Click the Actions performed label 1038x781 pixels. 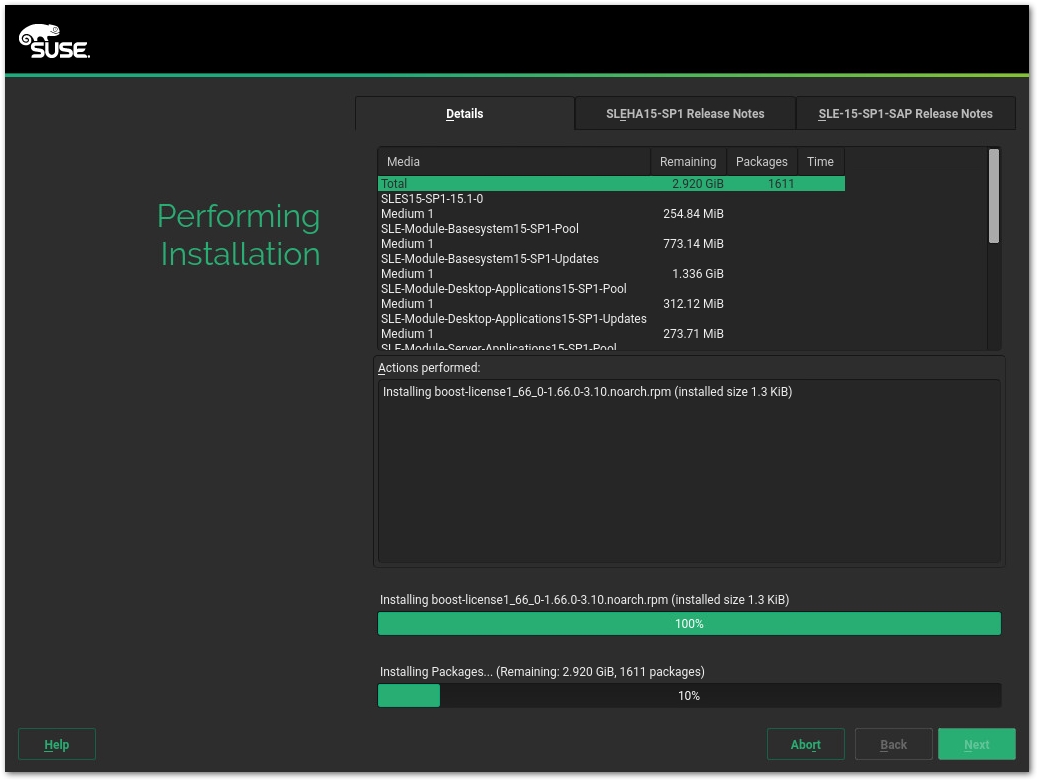point(429,368)
